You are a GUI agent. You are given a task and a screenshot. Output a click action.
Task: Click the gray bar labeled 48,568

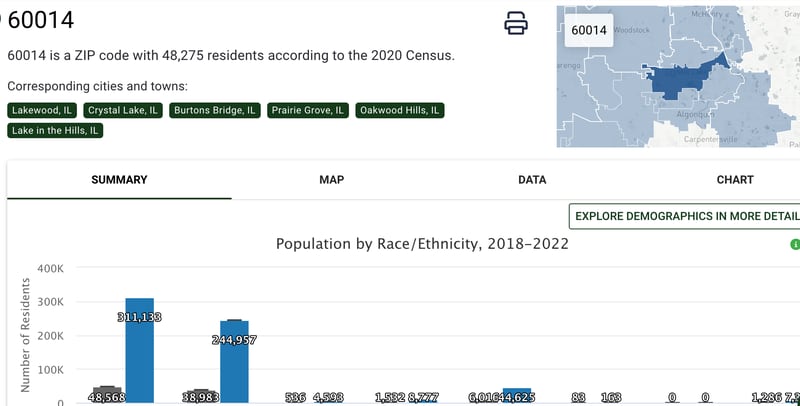[107, 395]
